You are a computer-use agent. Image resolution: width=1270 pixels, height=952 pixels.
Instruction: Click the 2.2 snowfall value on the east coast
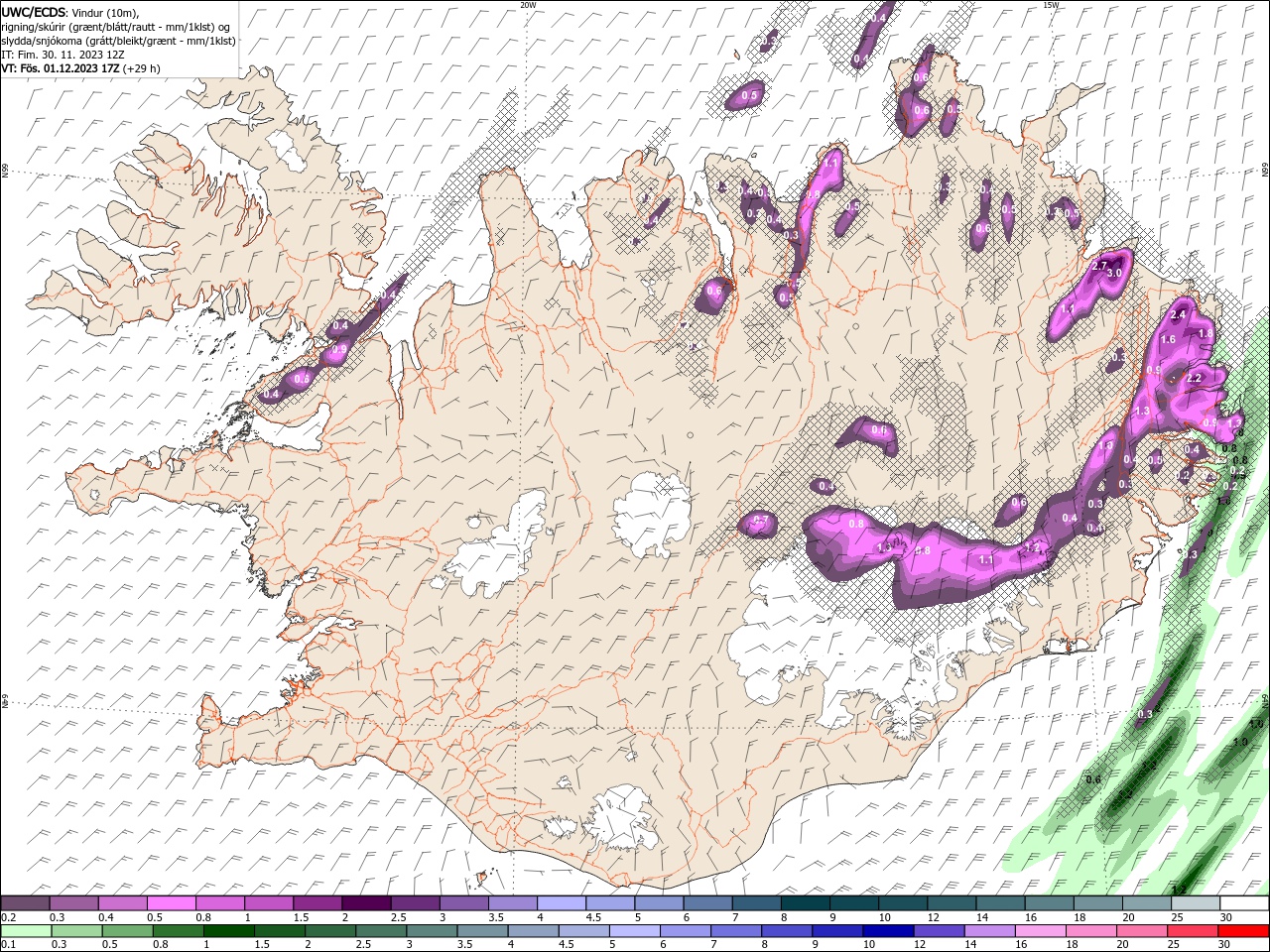coord(1195,378)
